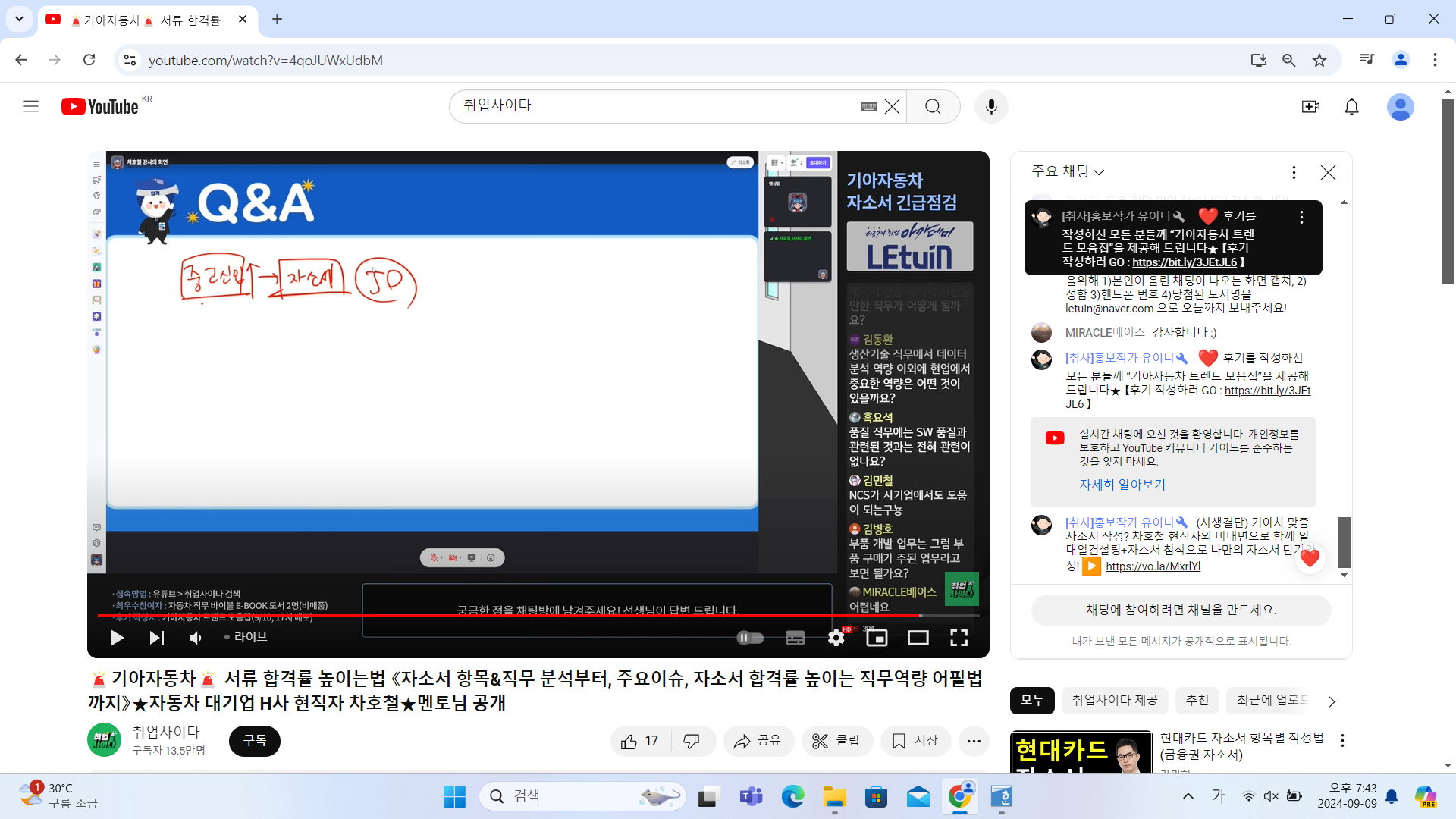The width and height of the screenshot is (1456, 819).
Task: Click the 취업사이다 search input field
Action: 657,107
